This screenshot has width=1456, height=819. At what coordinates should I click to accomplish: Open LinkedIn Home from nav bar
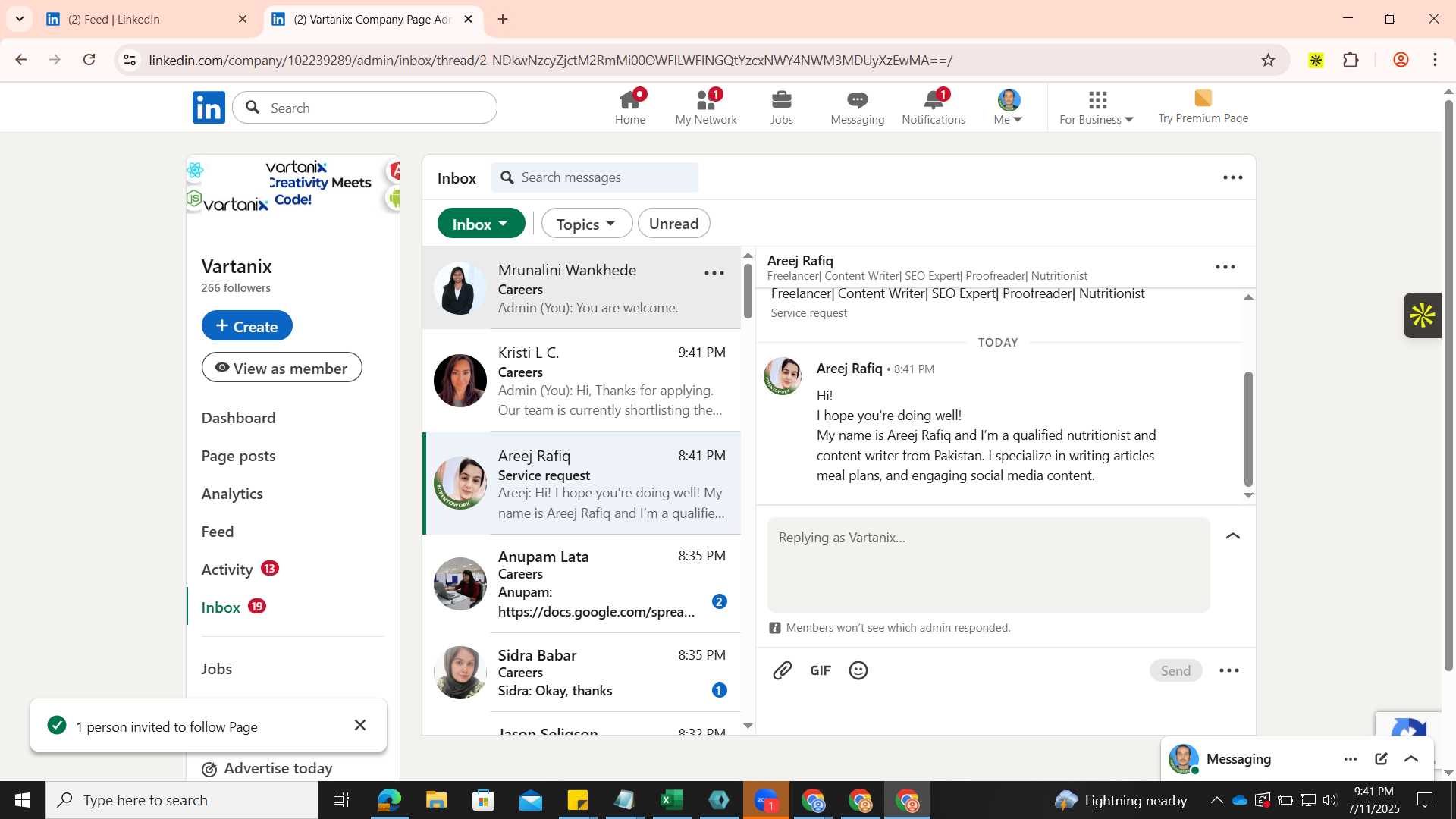pos(630,108)
